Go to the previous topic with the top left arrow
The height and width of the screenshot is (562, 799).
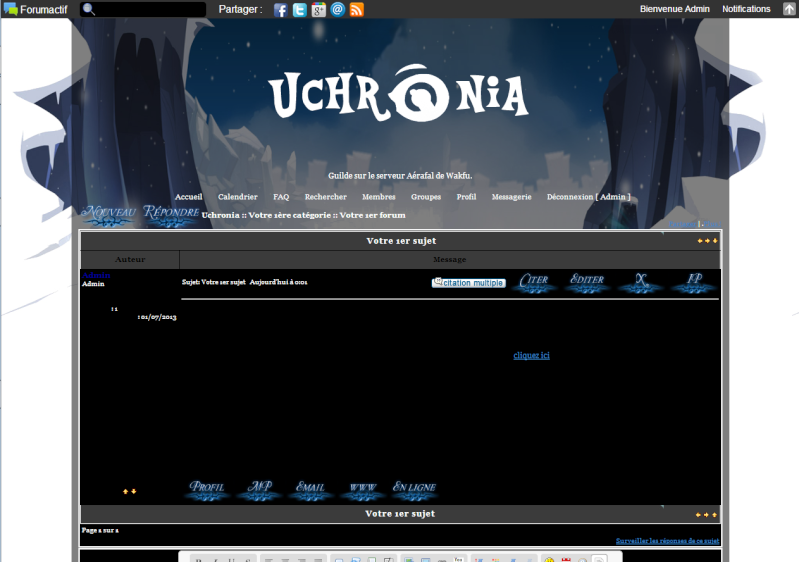click(700, 240)
